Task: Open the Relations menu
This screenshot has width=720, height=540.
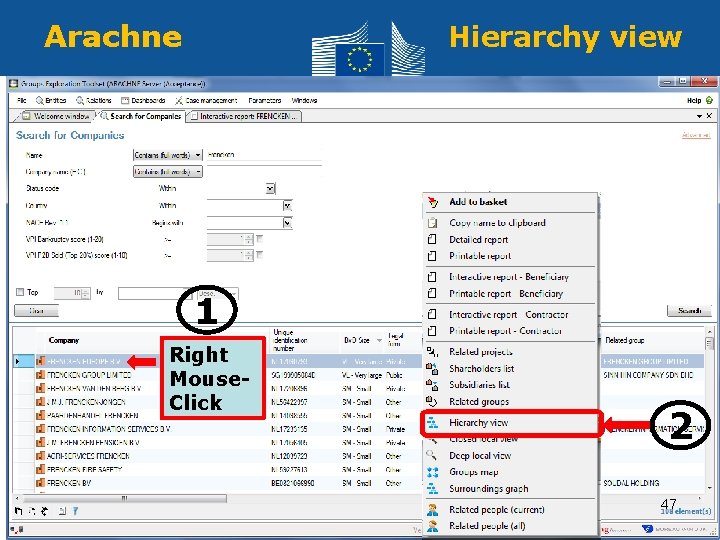Action: [94, 100]
